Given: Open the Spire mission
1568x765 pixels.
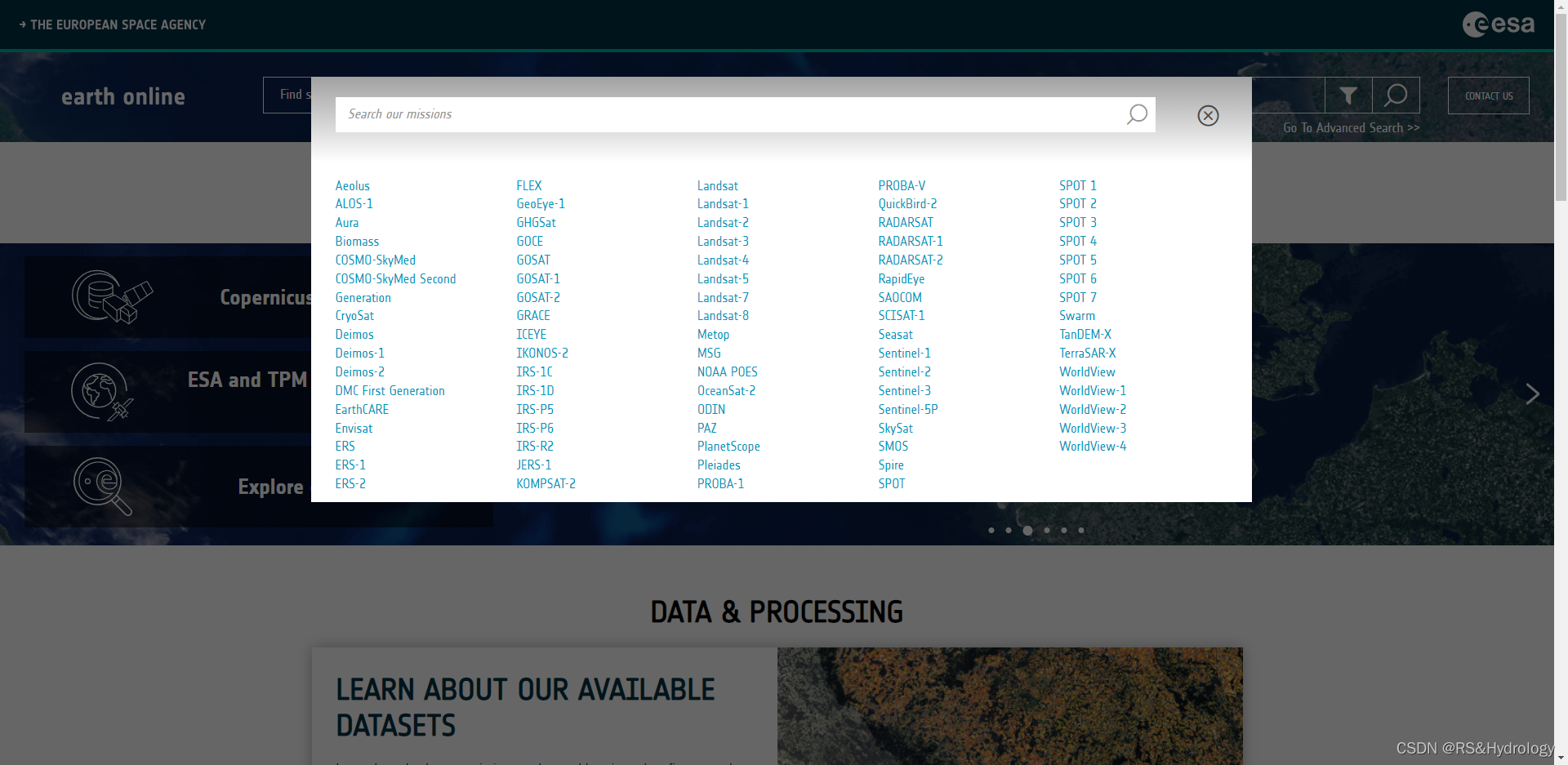Looking at the screenshot, I should (891, 465).
